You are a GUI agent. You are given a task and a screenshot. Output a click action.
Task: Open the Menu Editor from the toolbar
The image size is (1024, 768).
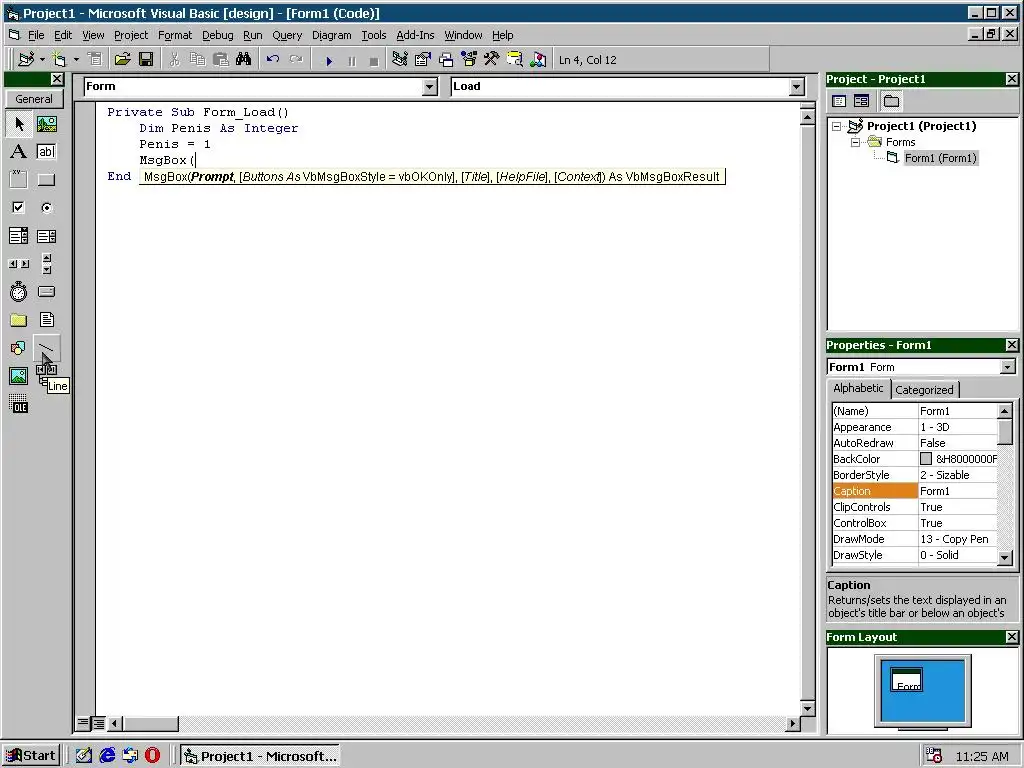(95, 59)
